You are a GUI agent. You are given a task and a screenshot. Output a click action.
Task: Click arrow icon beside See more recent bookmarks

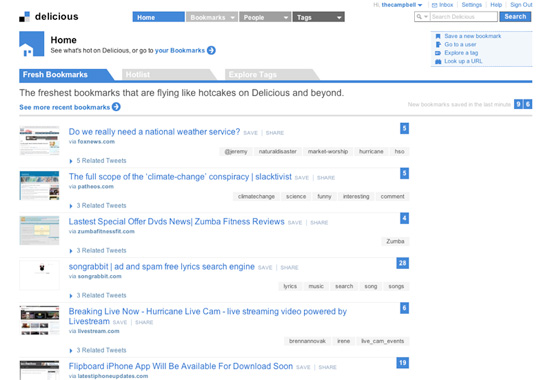116,107
